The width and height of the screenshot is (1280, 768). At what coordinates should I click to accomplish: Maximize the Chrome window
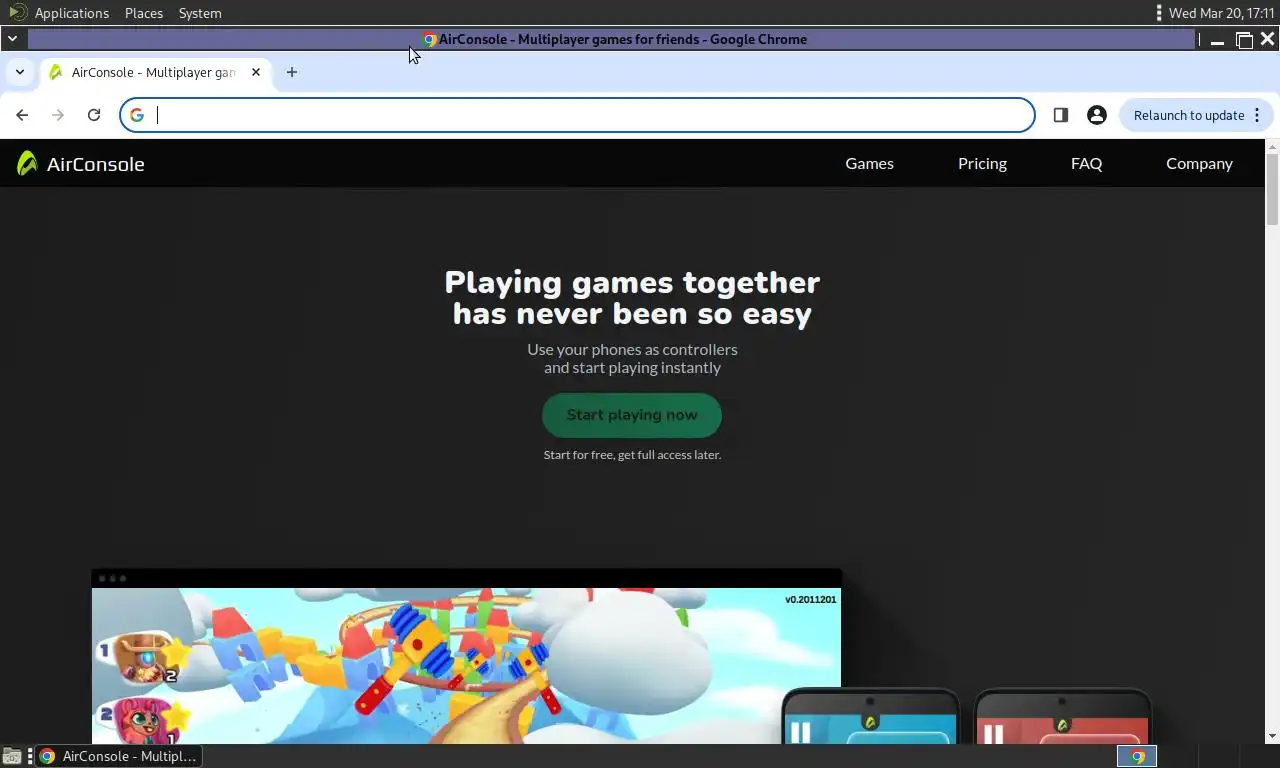[x=1244, y=40]
